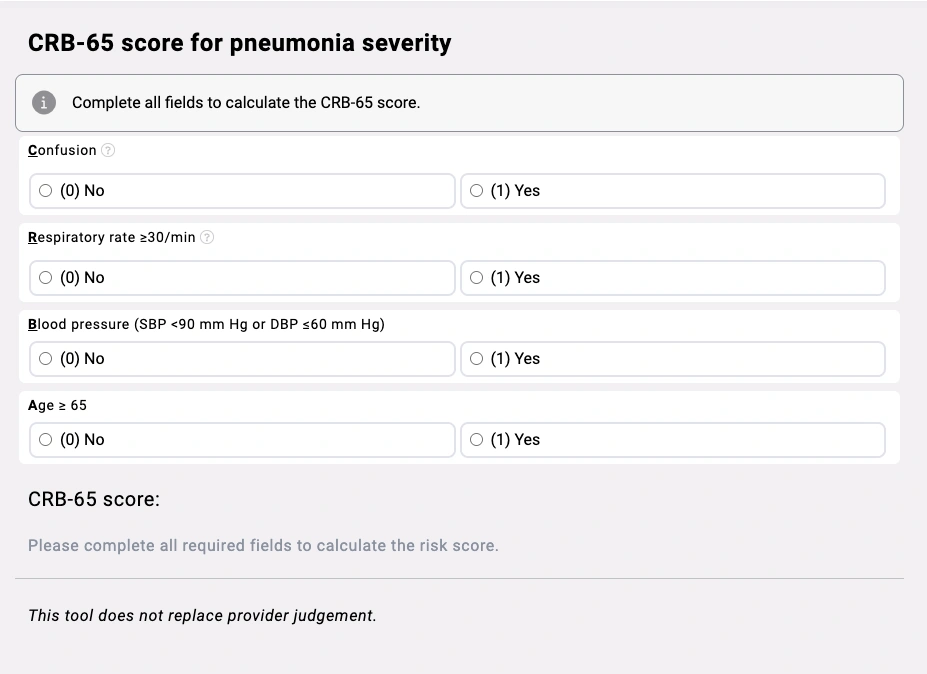Select No for Confusion
Image resolution: width=927 pixels, height=674 pixels.
(x=46, y=191)
